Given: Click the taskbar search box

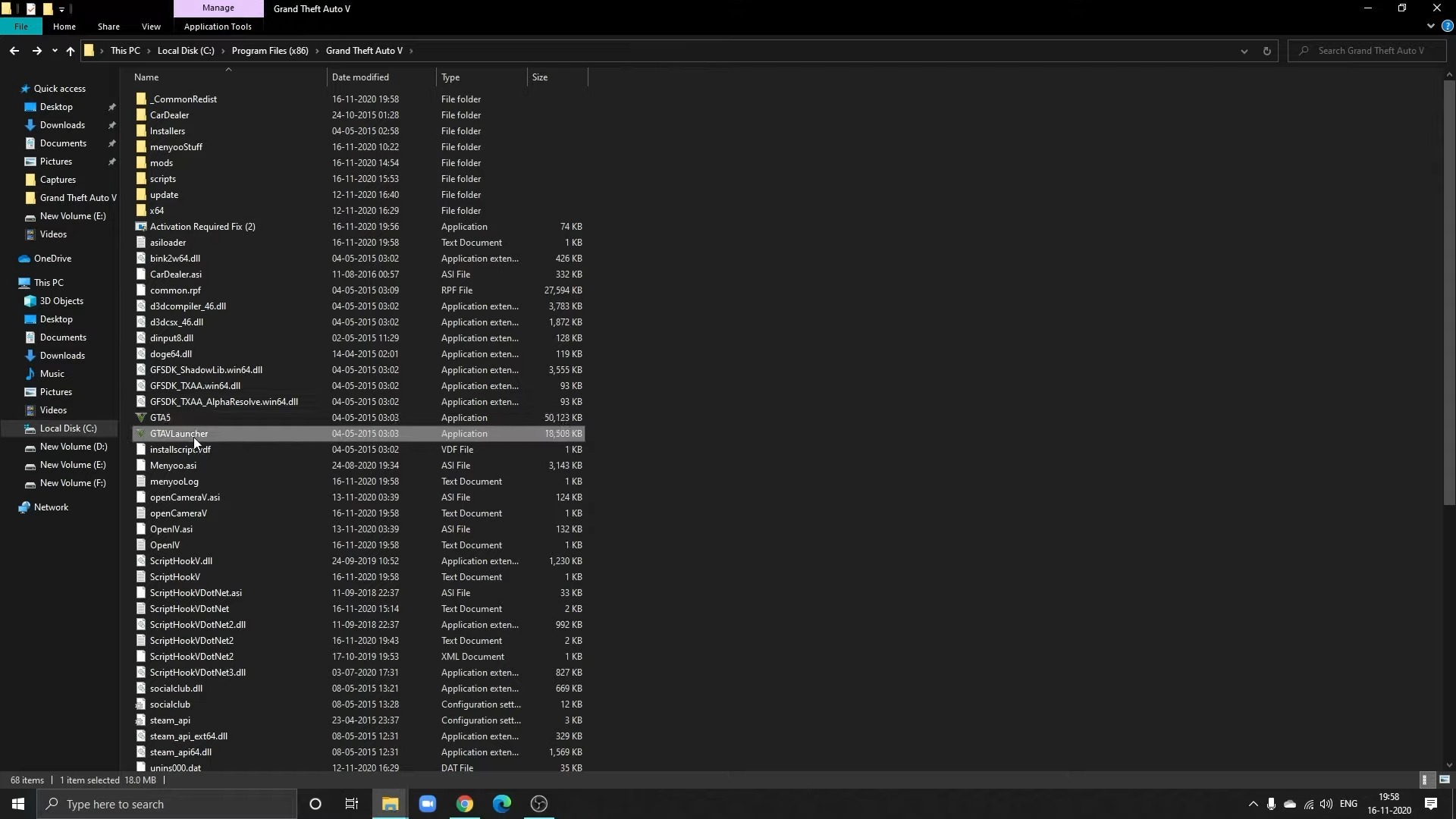Looking at the screenshot, I should (x=167, y=804).
